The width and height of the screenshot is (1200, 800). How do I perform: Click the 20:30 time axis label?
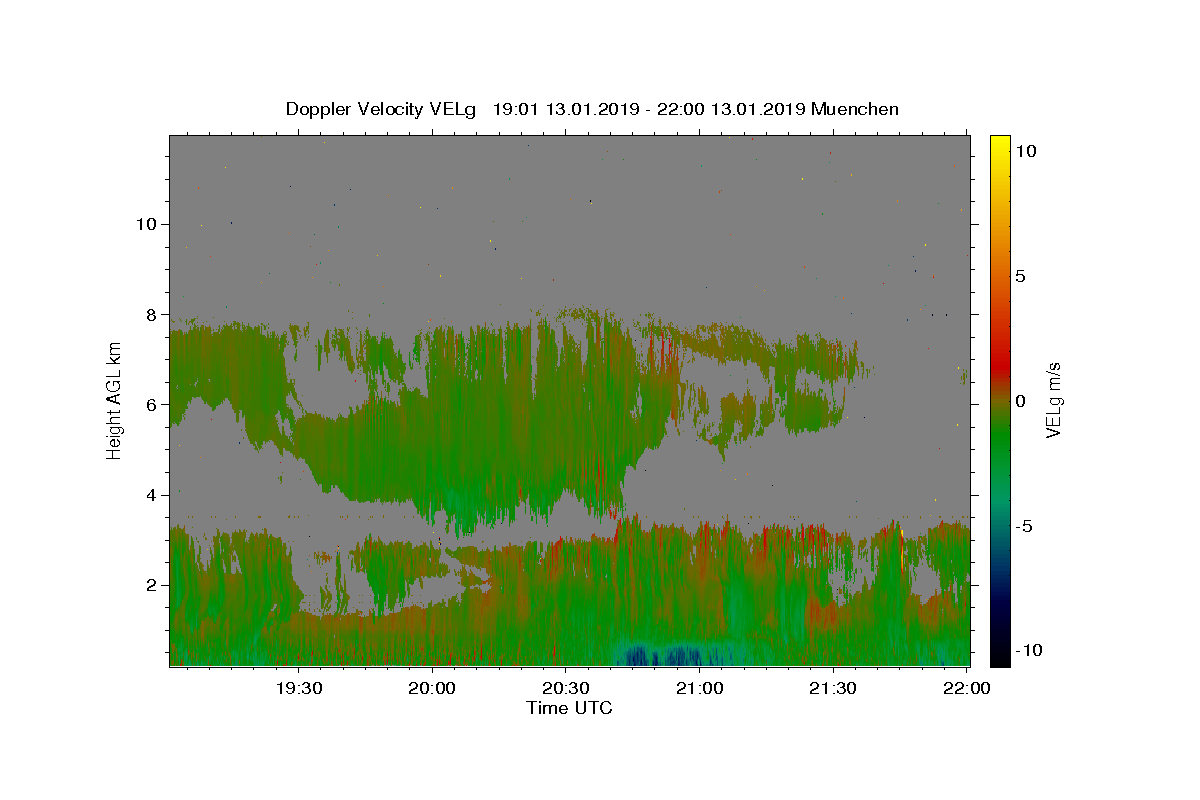coord(566,688)
